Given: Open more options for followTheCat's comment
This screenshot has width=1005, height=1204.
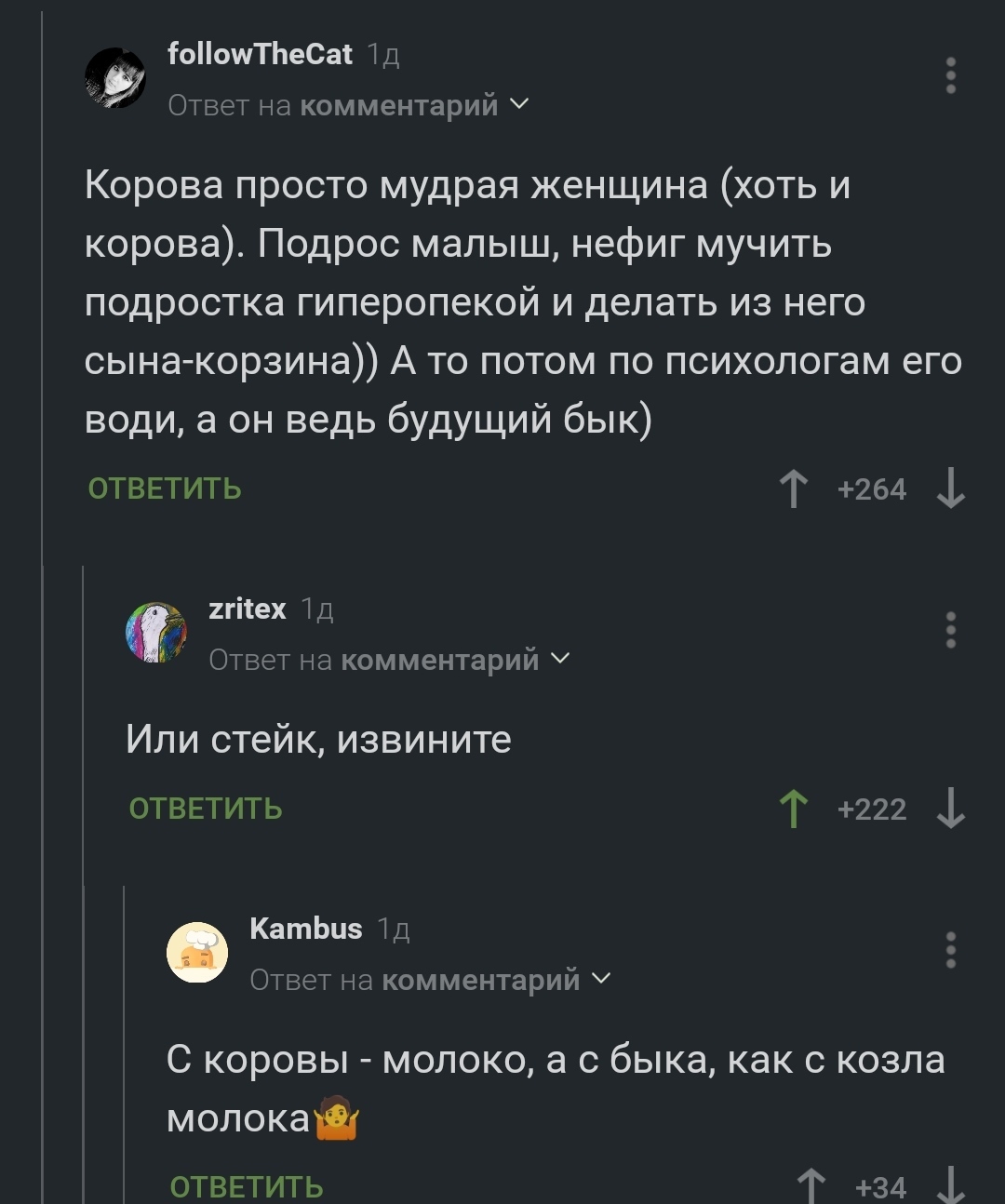Looking at the screenshot, I should [x=950, y=76].
